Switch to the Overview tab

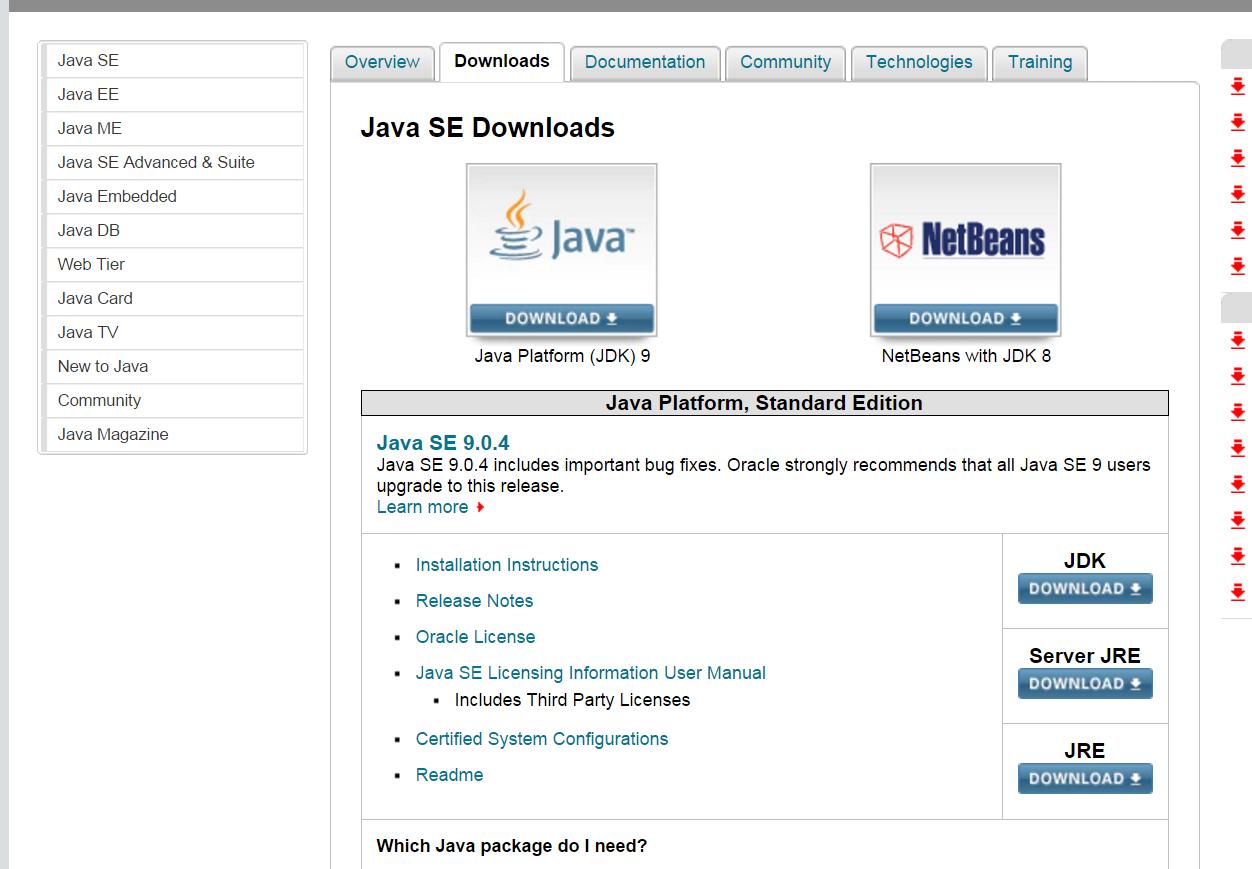tap(382, 62)
